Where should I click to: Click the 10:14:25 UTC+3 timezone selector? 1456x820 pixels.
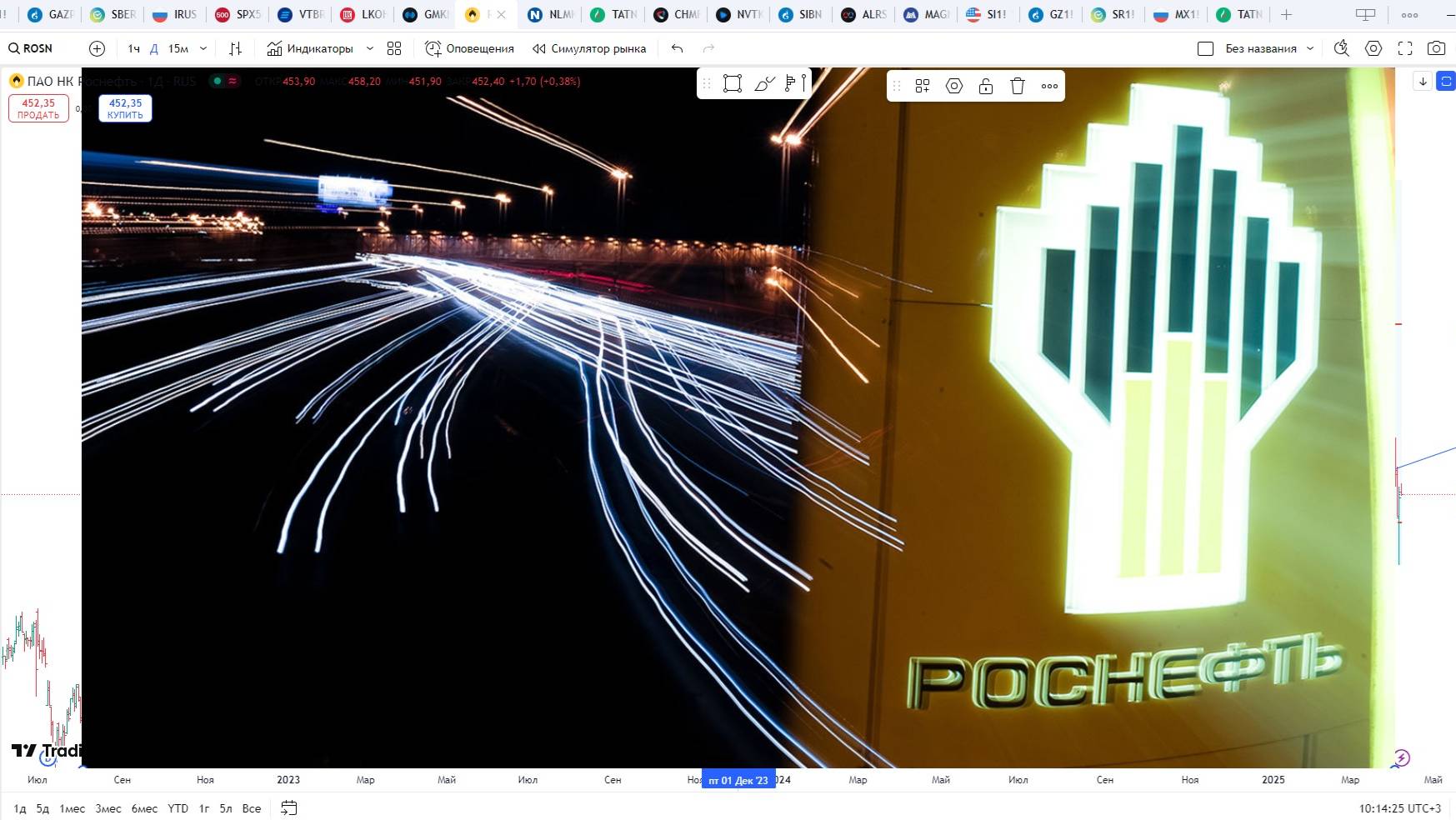point(1399,808)
